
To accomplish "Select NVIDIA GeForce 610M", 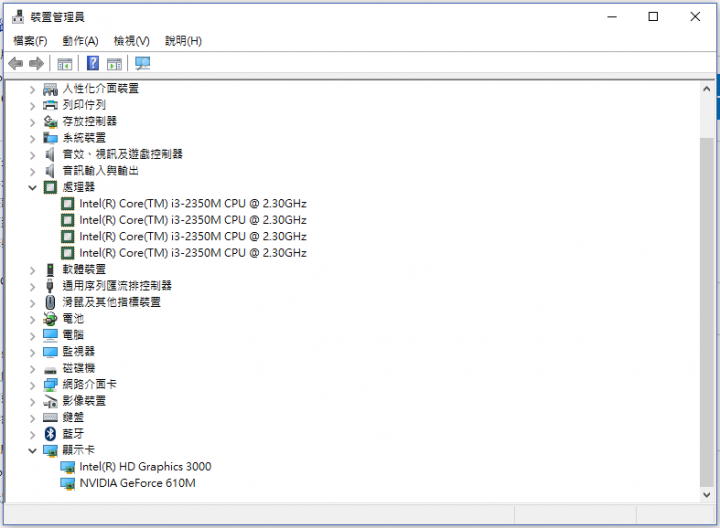I will 137,483.
